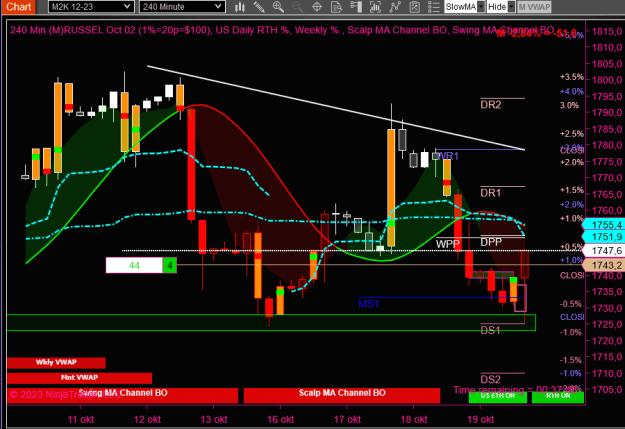Click the Time remaining countdown text
Image resolution: width=625 pixels, height=429 pixels.
point(516,390)
